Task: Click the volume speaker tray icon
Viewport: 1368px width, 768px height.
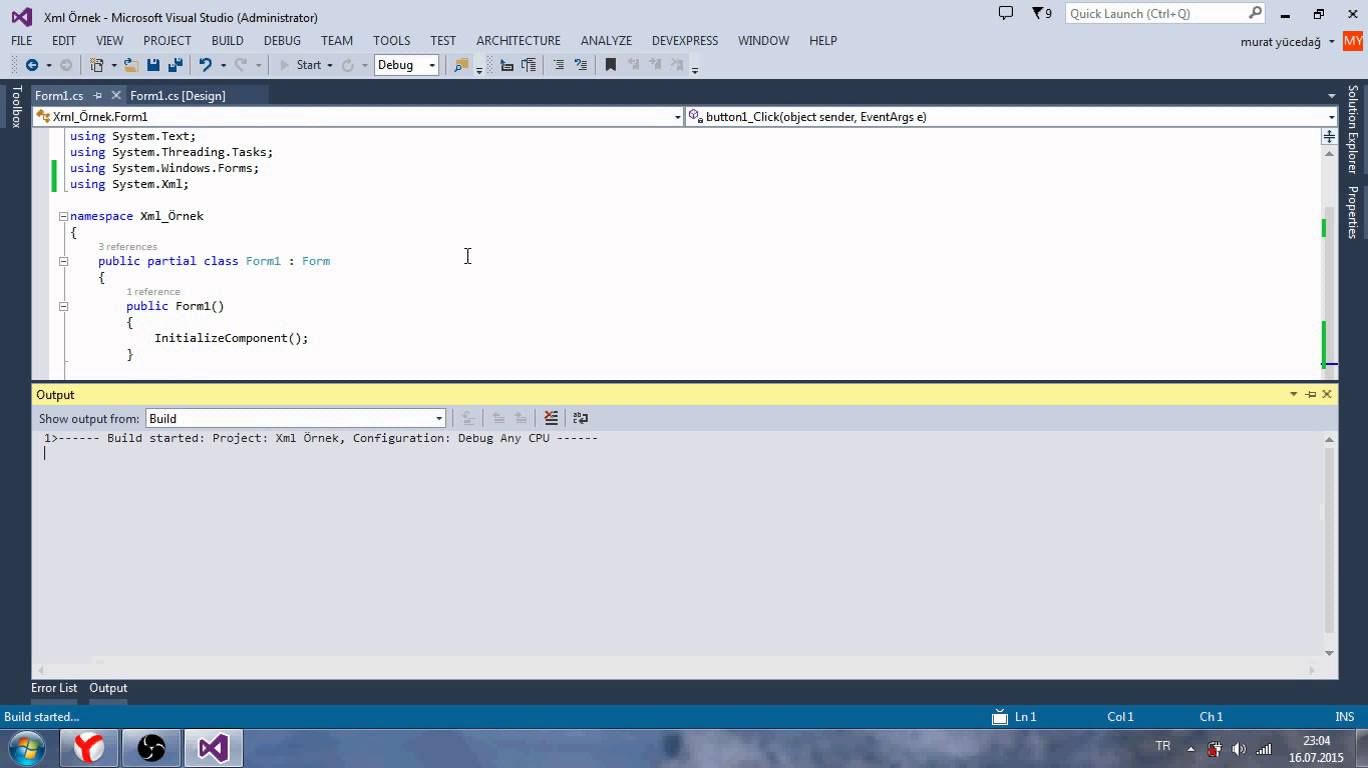Action: click(1239, 748)
